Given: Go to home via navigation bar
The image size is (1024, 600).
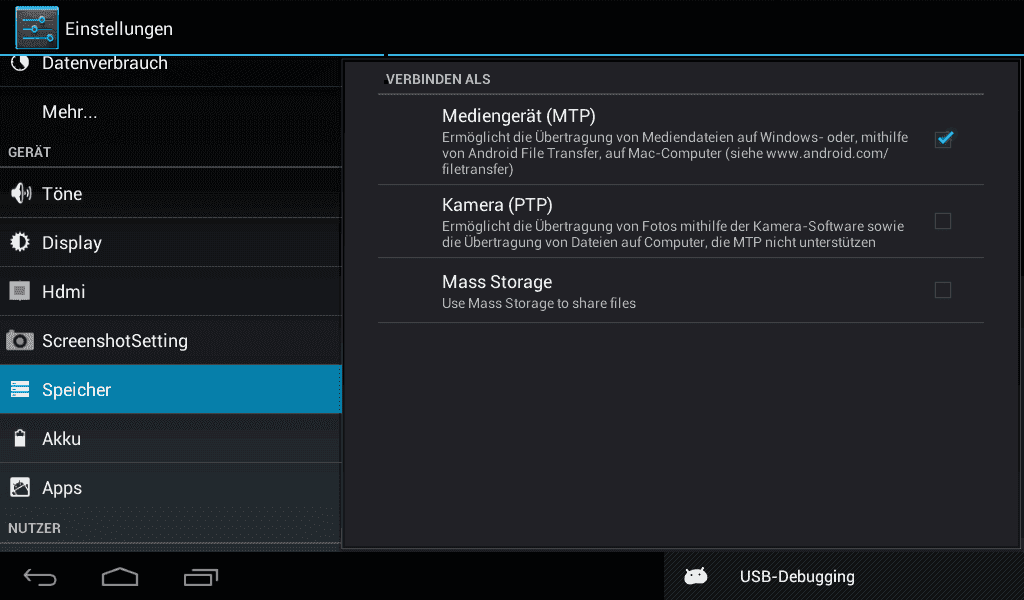Looking at the screenshot, I should point(120,577).
